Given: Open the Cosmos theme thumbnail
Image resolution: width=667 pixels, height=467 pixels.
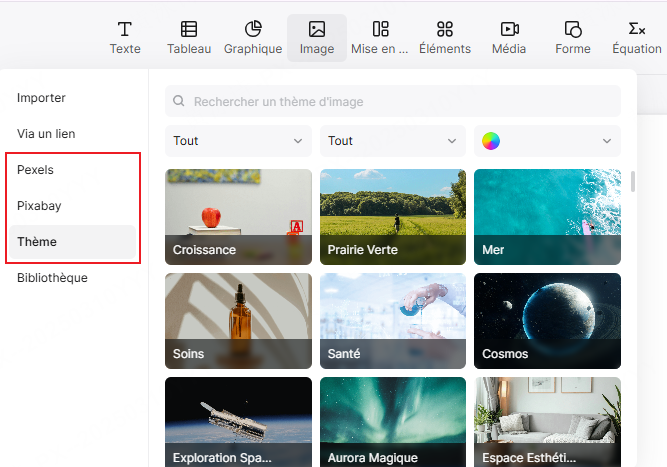Looking at the screenshot, I should (x=547, y=320).
